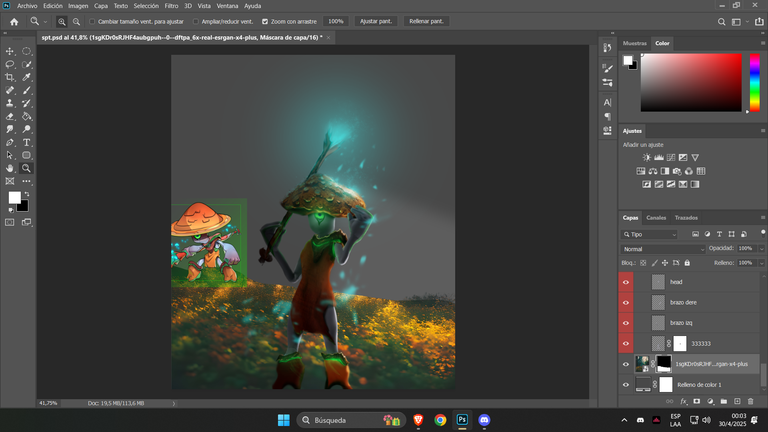The height and width of the screenshot is (432, 768).
Task: Switch to the Trazados tab
Action: pyautogui.click(x=686, y=217)
